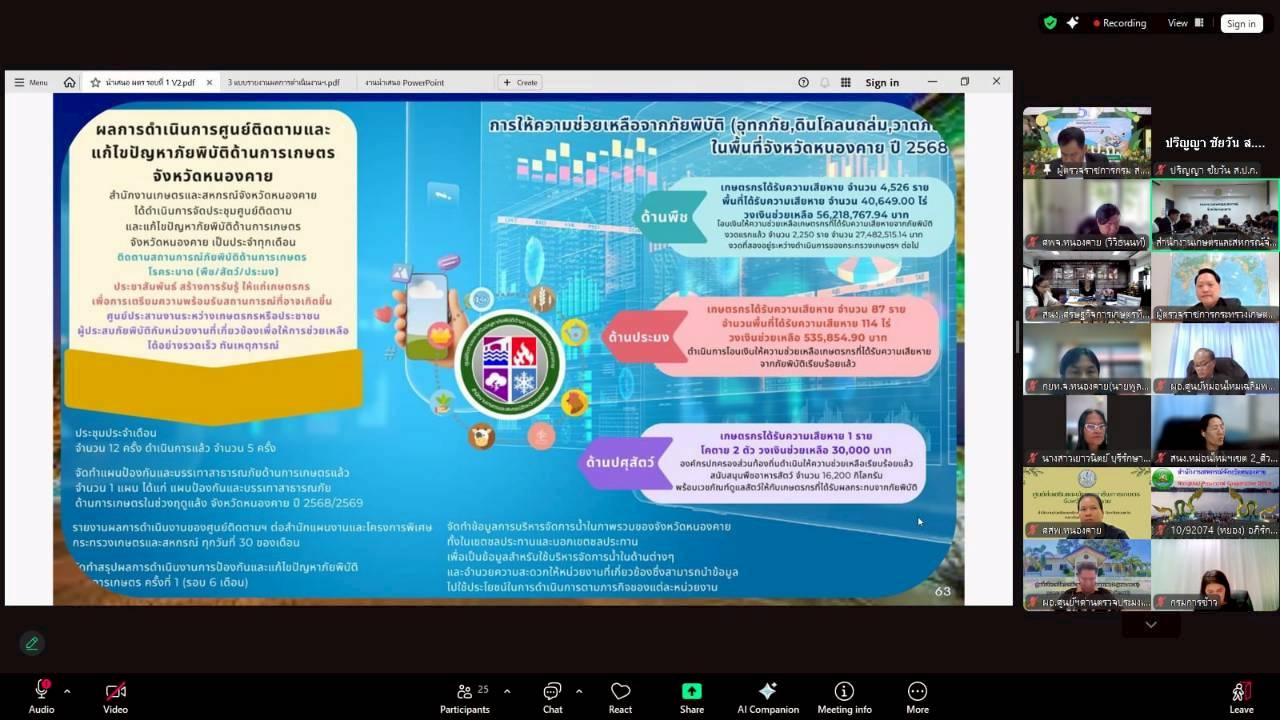Screen dimensions: 1280x720
Task: Collapse participant videos with down arrow
Action: click(x=1151, y=623)
